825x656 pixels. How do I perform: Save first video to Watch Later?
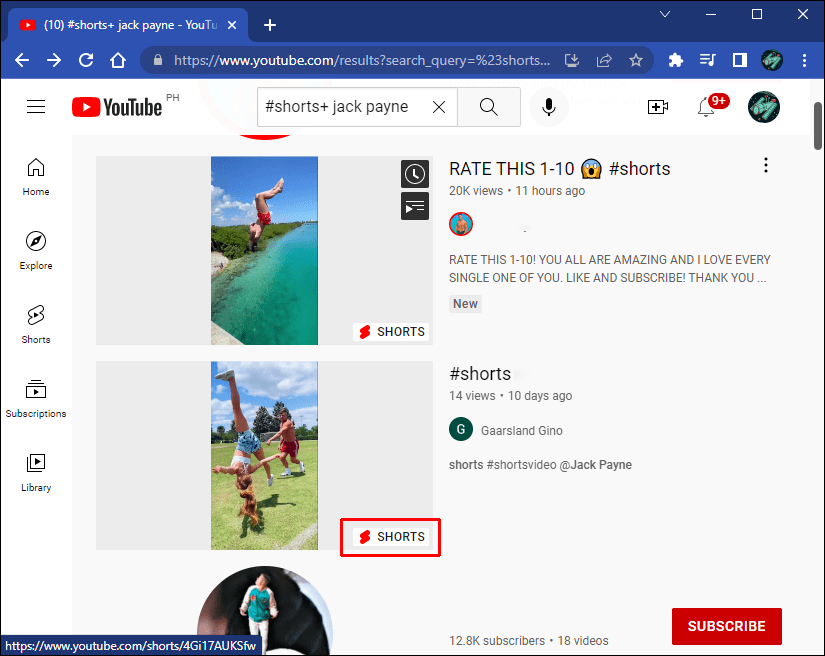click(415, 174)
